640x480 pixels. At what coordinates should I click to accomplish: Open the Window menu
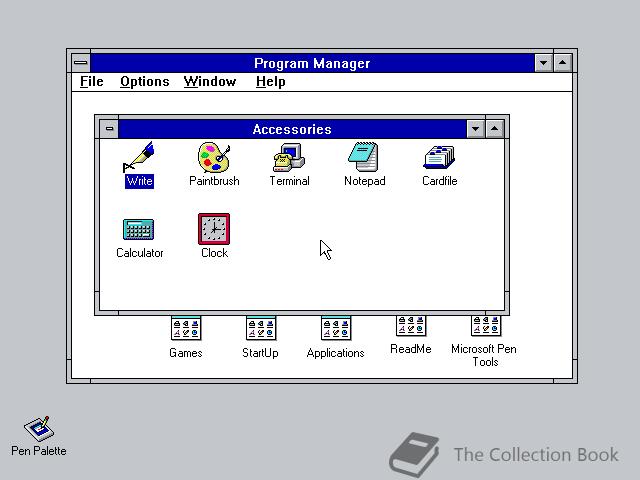pos(210,82)
